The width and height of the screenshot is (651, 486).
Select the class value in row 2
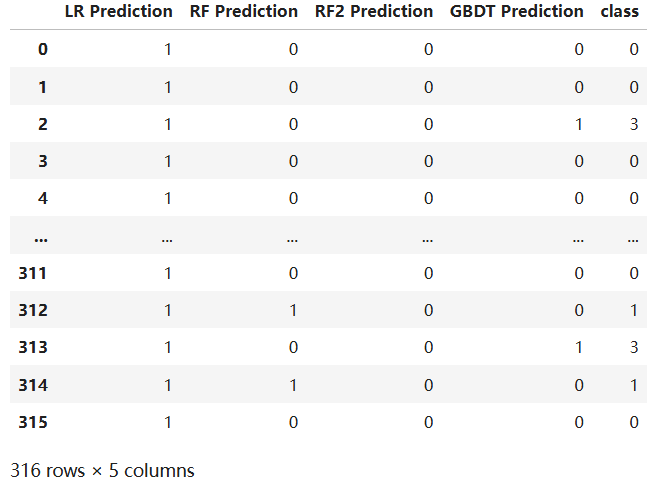[x=633, y=124]
